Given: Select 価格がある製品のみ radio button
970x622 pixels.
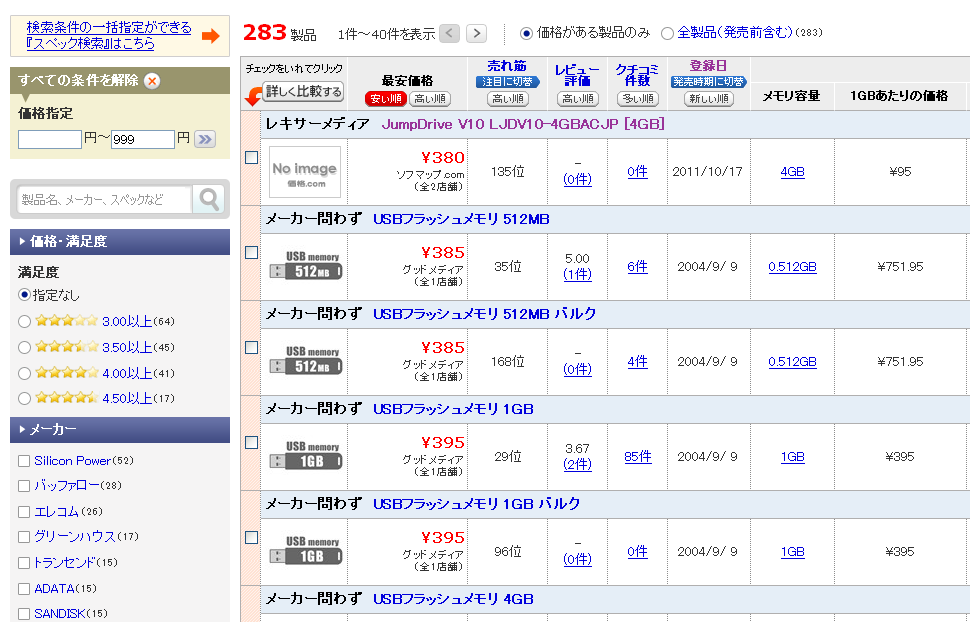Looking at the screenshot, I should [526, 33].
